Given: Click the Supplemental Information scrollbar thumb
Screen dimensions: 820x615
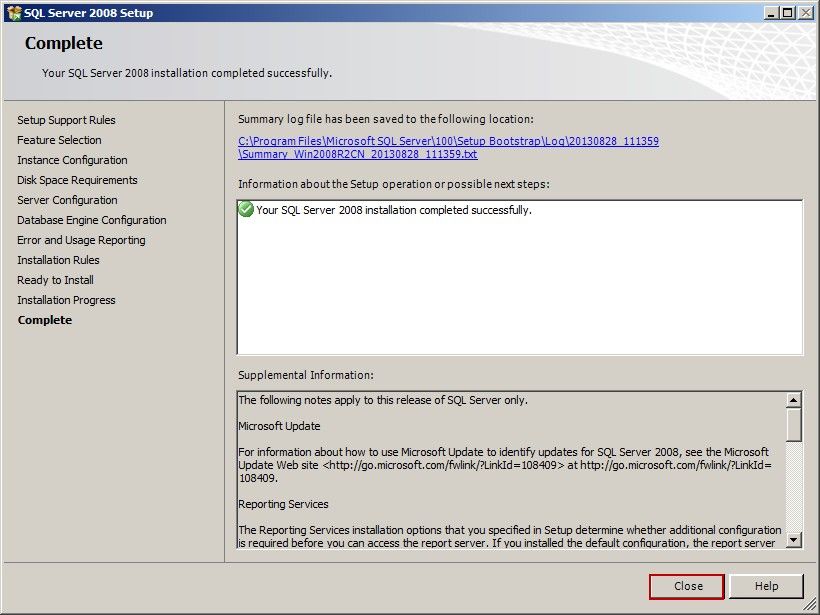Looking at the screenshot, I should coord(793,425).
